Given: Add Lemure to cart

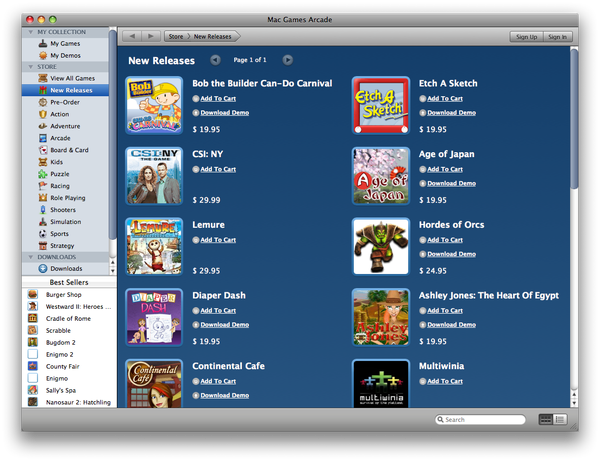Looking at the screenshot, I should [218, 240].
